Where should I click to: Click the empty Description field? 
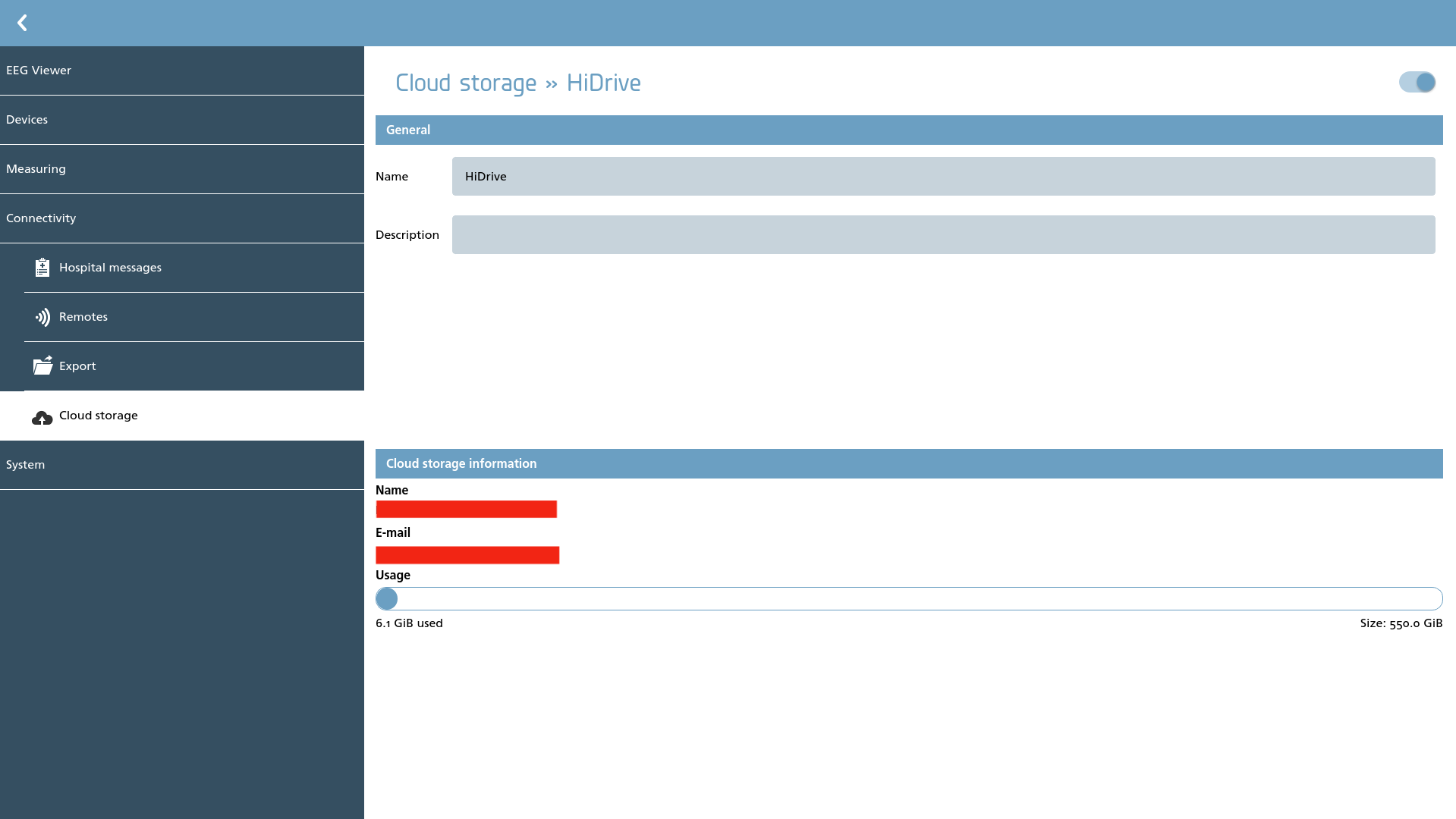click(943, 234)
